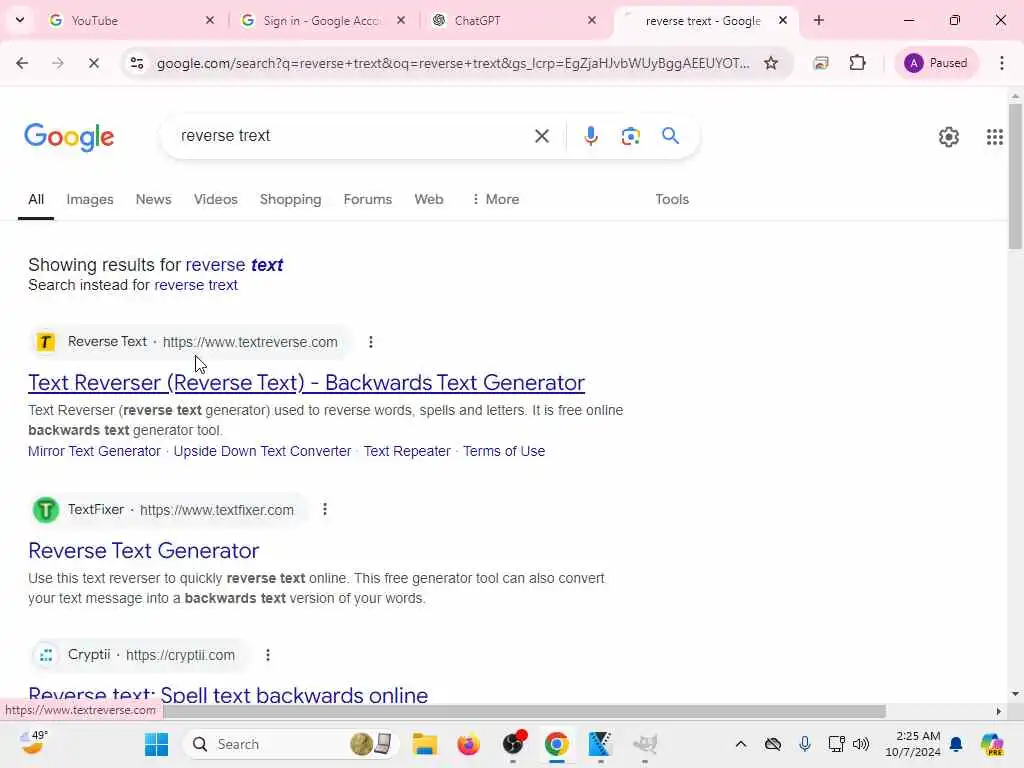
Task: Open the Terms of Use sitelink
Action: point(504,451)
